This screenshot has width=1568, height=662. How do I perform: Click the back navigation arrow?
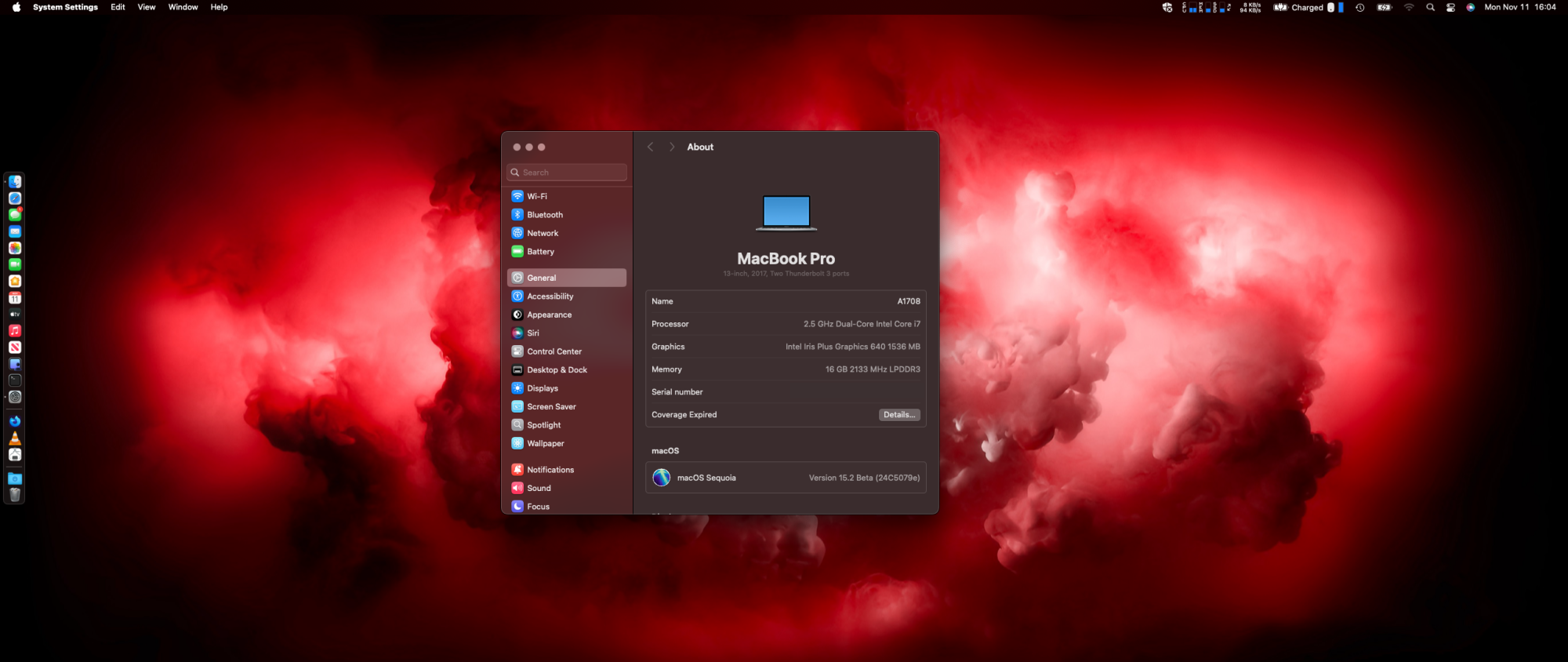pos(650,147)
